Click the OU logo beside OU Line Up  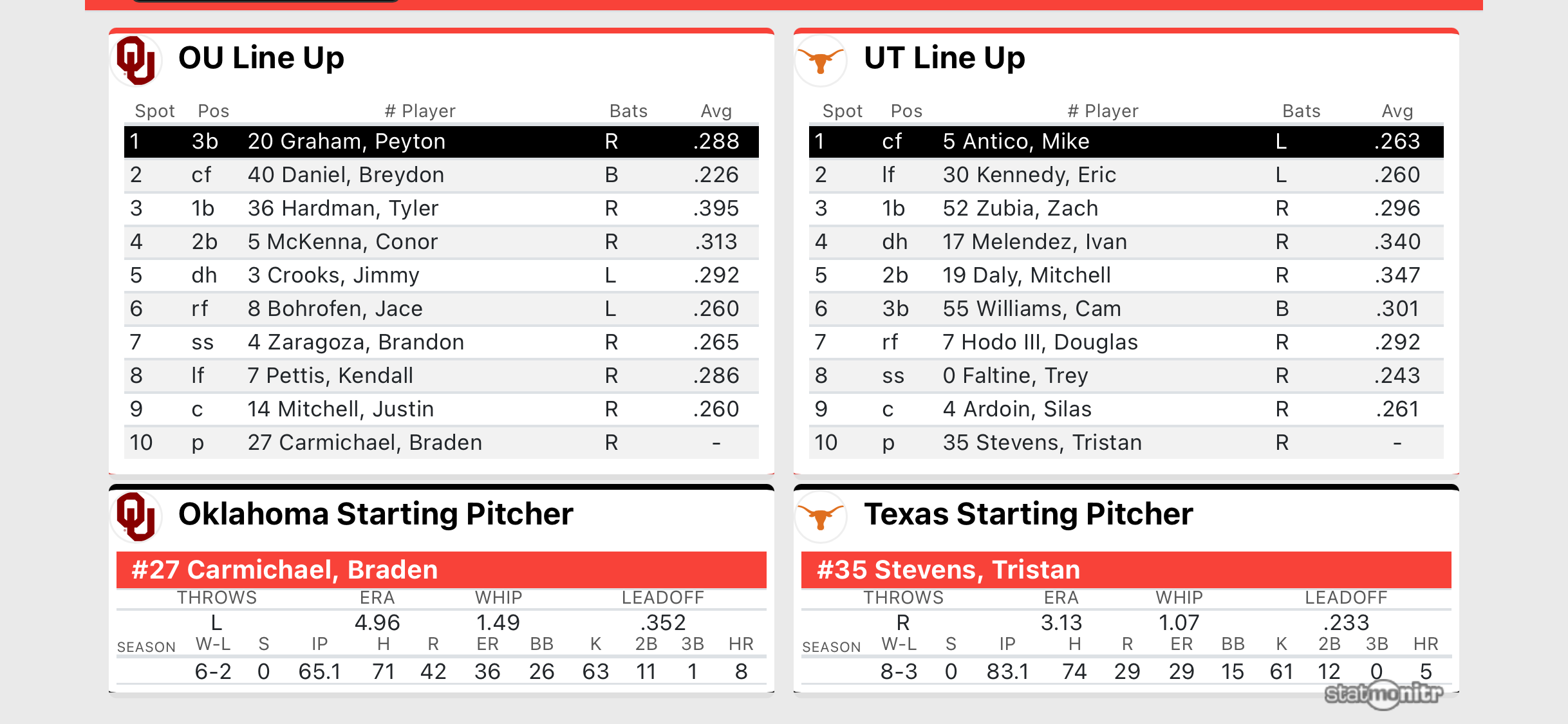[136, 60]
